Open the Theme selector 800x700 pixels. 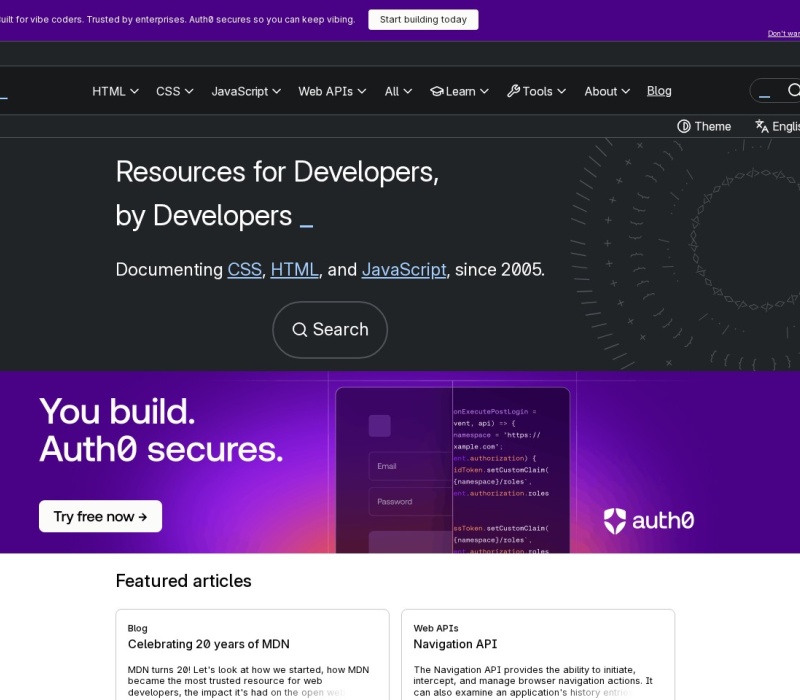click(x=704, y=126)
